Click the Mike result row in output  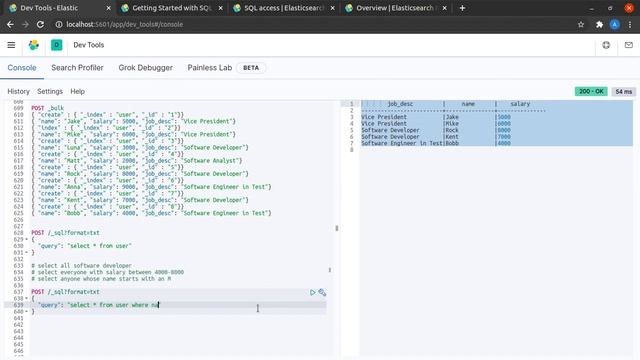click(436, 124)
